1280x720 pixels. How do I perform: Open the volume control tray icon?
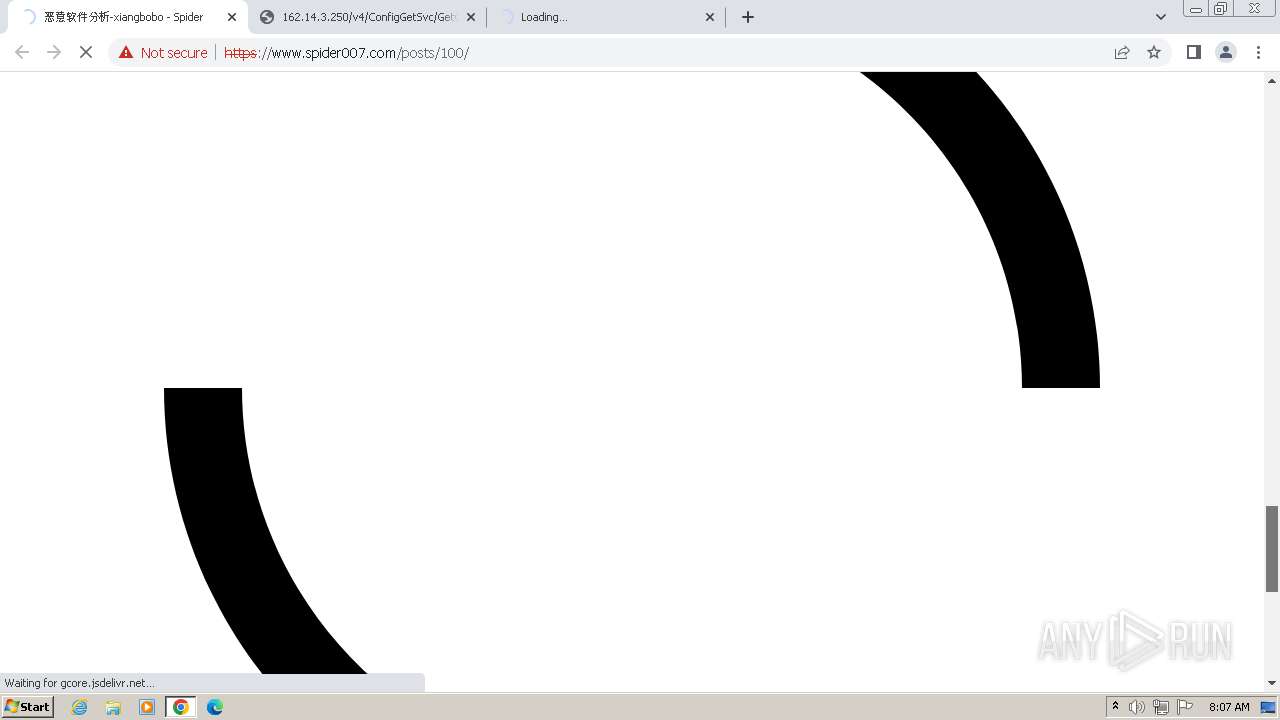point(1137,707)
